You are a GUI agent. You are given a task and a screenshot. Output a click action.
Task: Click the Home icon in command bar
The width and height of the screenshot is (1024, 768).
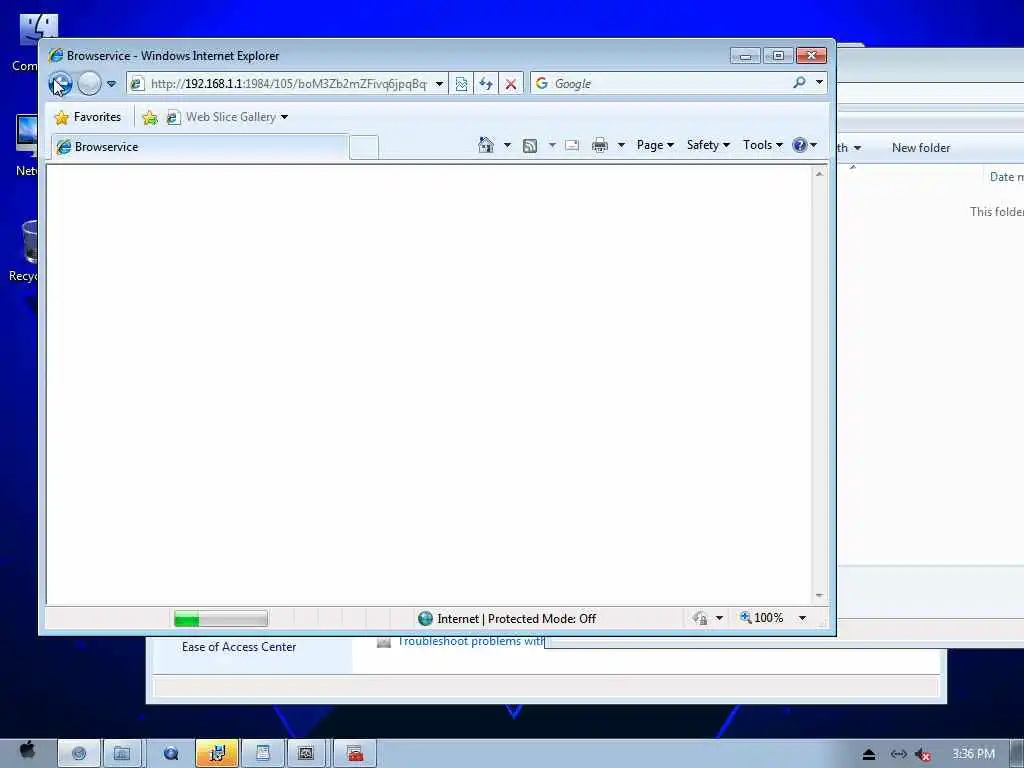pos(486,145)
